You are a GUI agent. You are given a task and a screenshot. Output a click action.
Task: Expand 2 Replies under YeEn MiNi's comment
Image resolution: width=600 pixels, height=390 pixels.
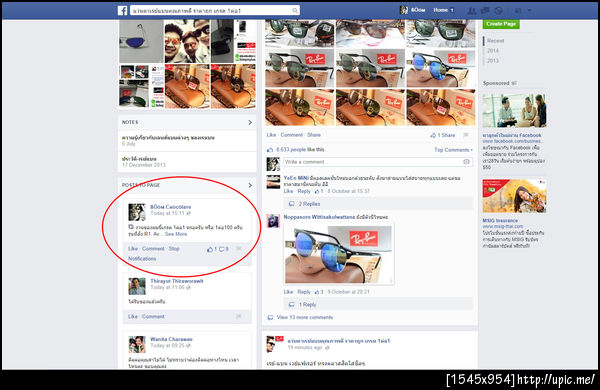(x=309, y=204)
